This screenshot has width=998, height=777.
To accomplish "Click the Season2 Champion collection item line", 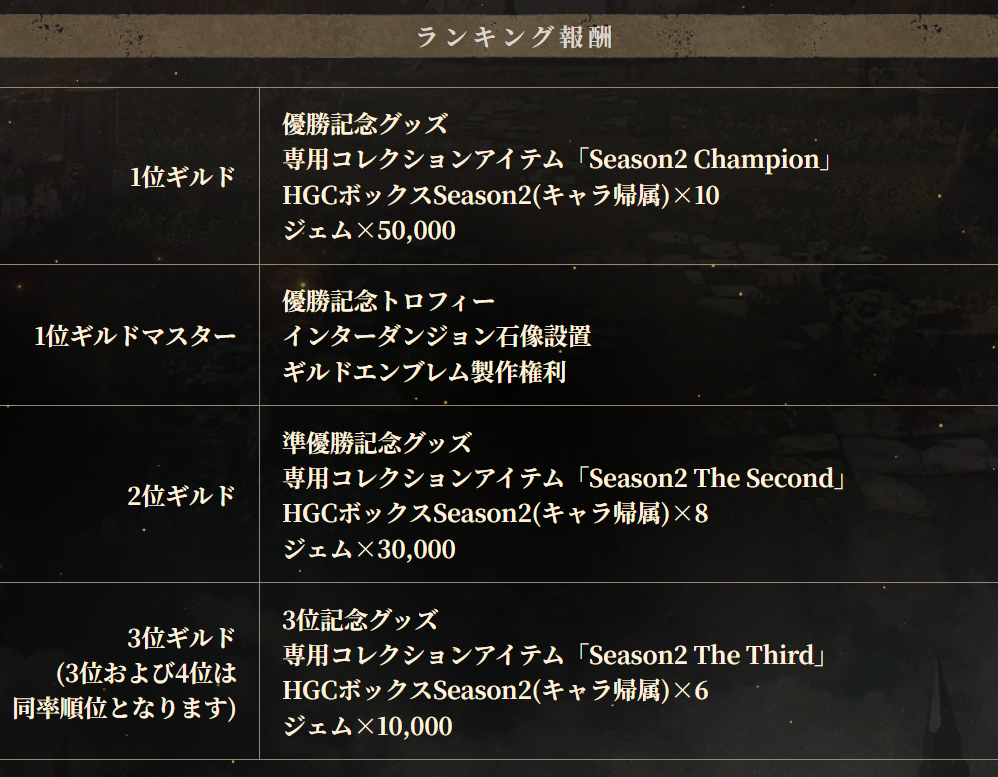I will 558,160.
